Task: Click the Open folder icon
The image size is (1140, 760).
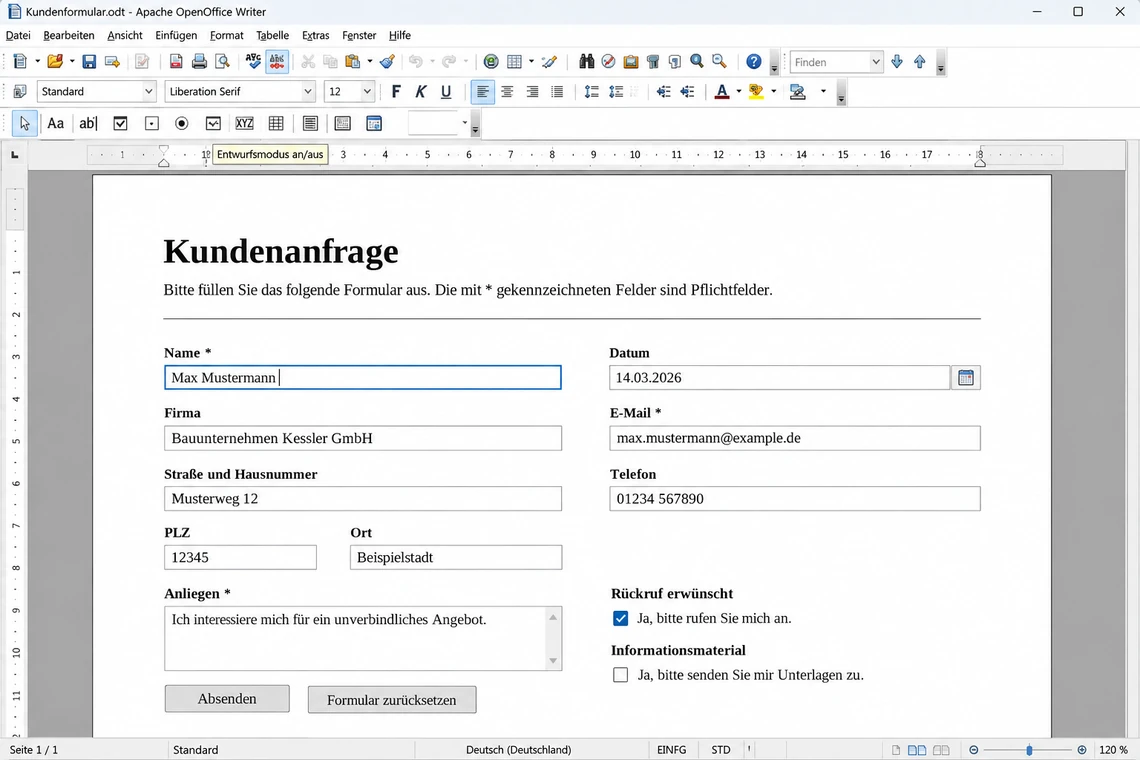Action: pos(55,62)
